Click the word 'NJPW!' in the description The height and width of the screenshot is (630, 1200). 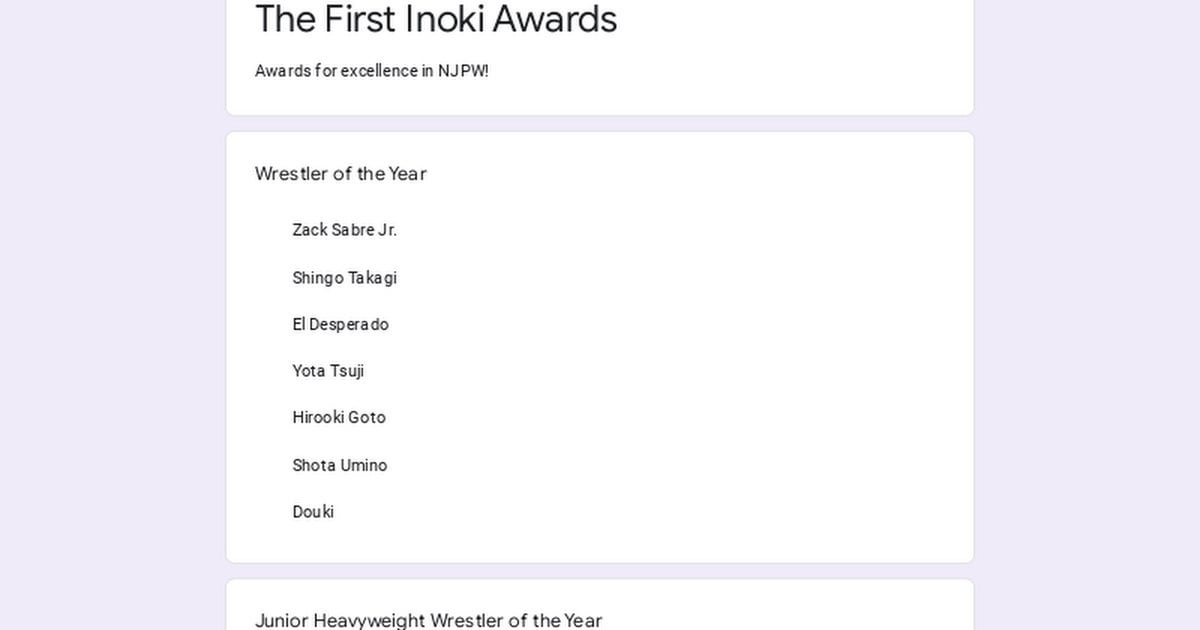(463, 71)
